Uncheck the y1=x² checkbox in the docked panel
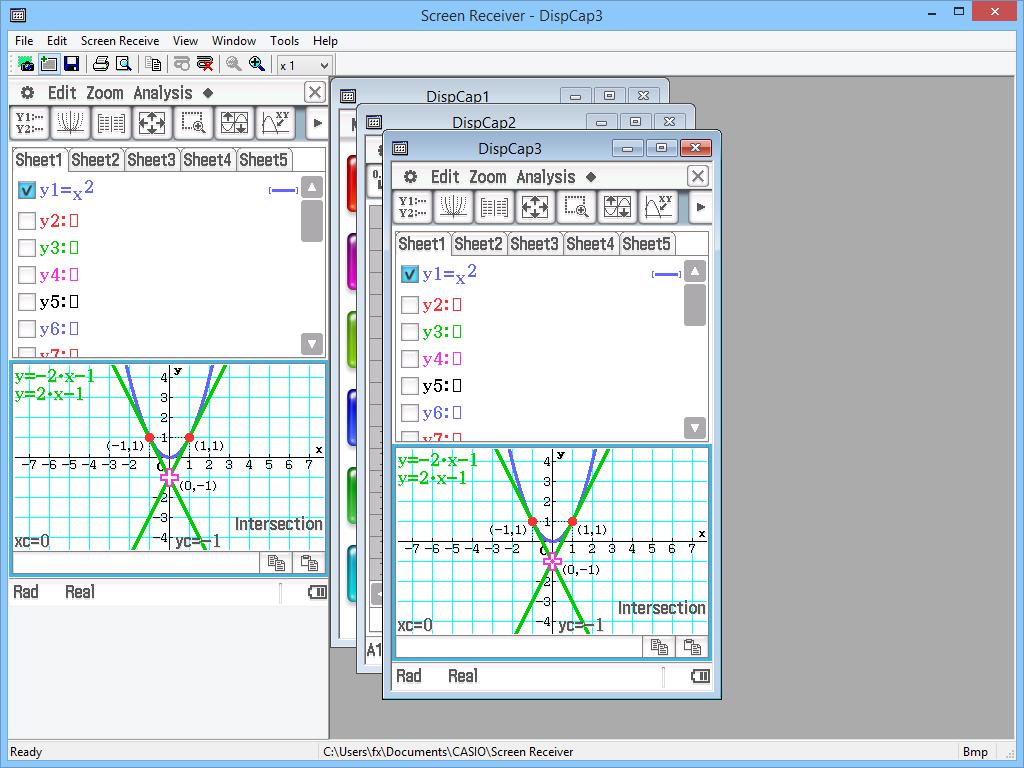The image size is (1024, 768). coord(26,190)
